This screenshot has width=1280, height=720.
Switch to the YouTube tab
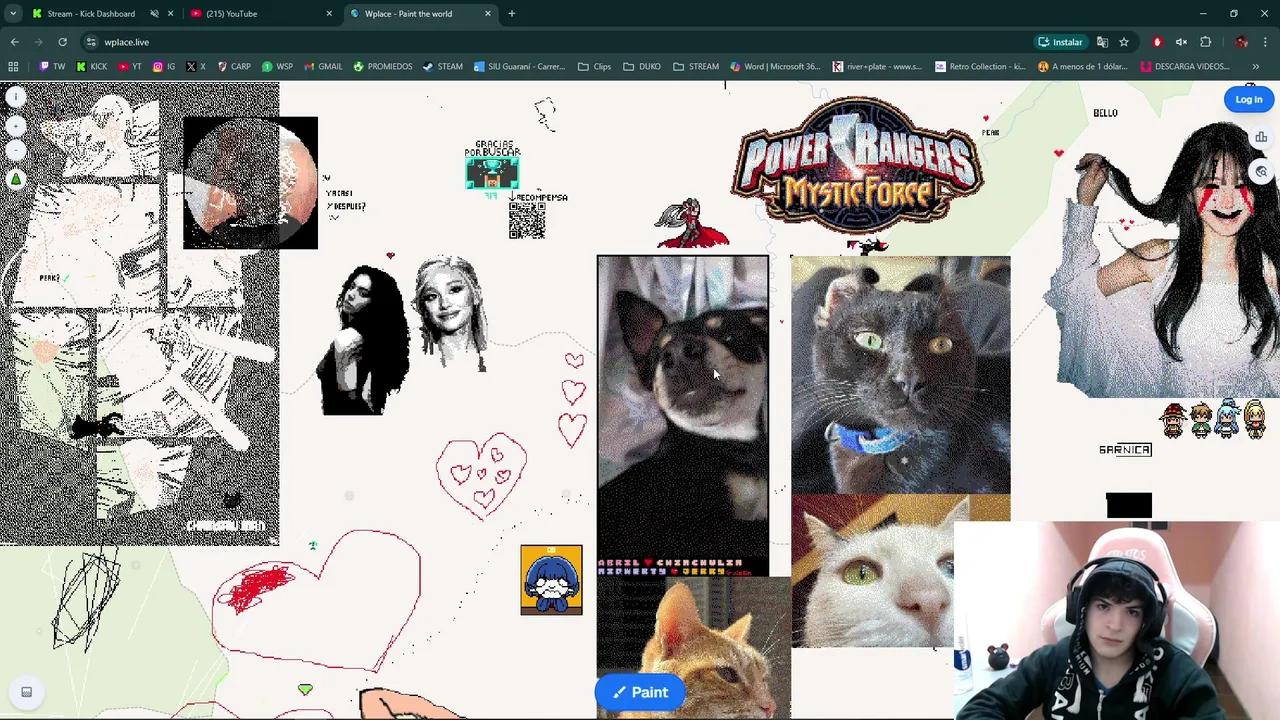pos(231,14)
